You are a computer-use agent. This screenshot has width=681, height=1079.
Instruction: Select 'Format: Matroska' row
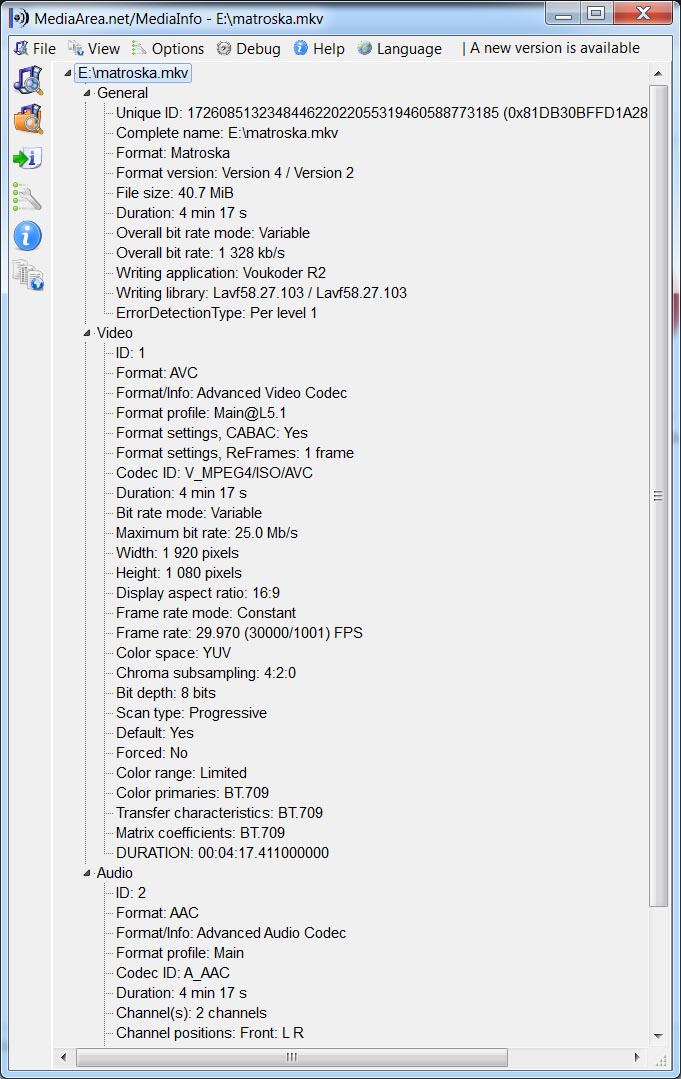click(173, 153)
